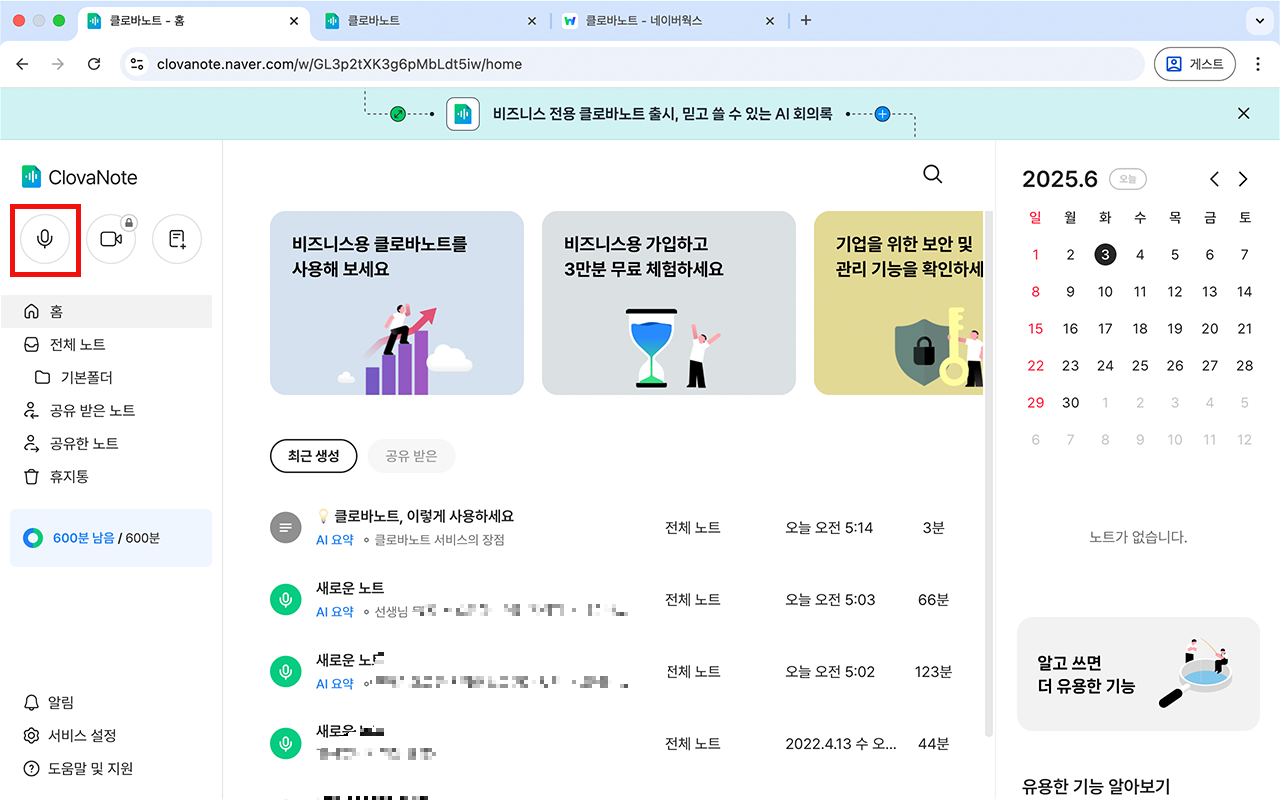Viewport: 1280px width, 800px height.
Task: Open 홈 in the sidebar
Action: (106, 311)
